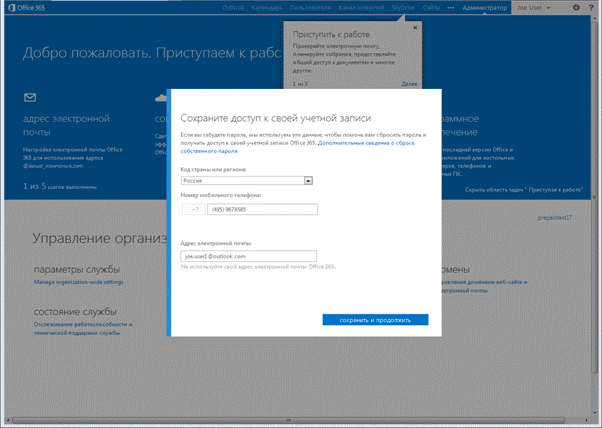This screenshot has height=428, width=602.
Task: Open the SkyDrive navigation item
Action: tap(403, 8)
